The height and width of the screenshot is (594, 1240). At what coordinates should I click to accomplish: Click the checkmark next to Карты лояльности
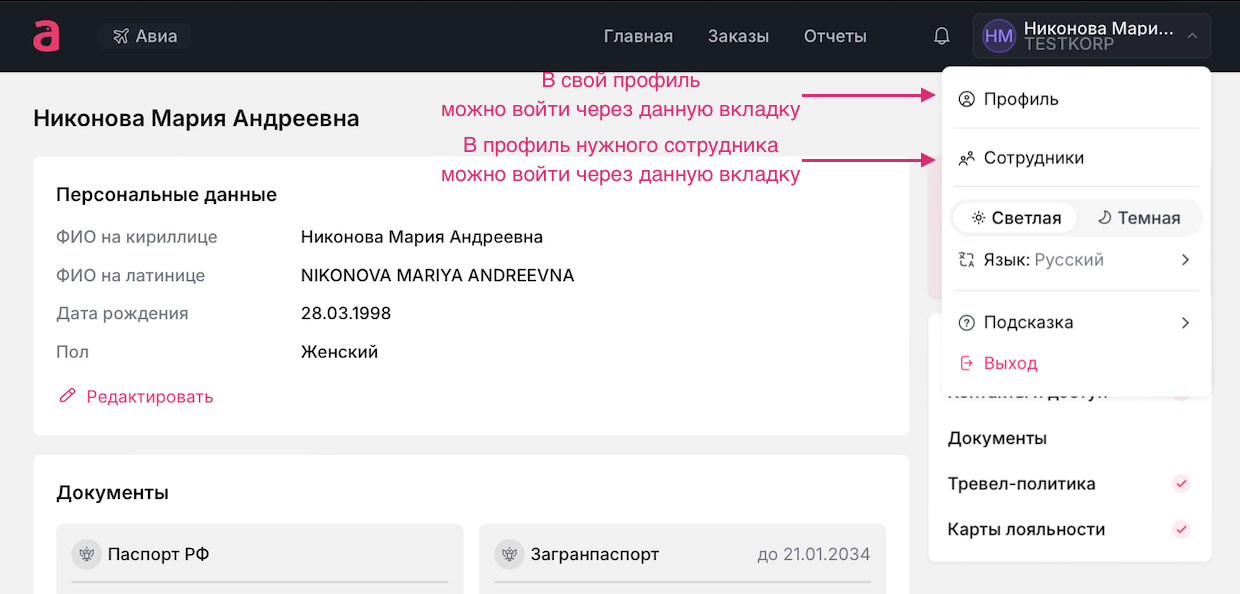[1181, 529]
